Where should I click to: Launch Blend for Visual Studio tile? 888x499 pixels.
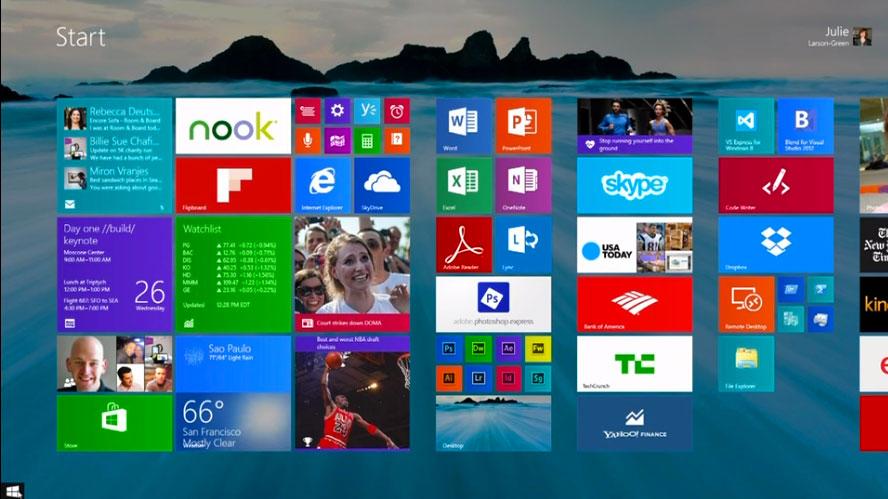pos(805,126)
